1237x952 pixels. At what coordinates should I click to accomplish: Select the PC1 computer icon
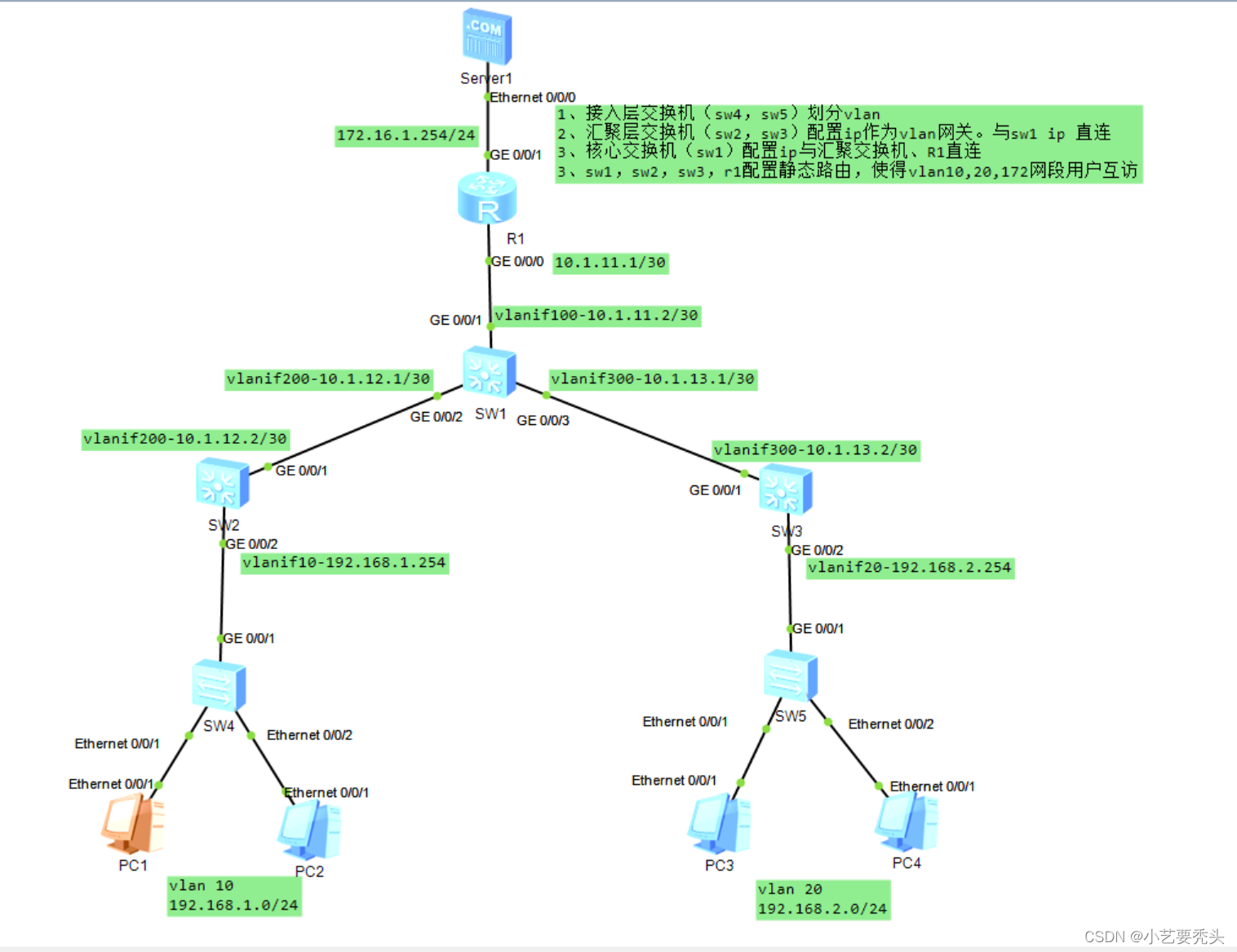(x=133, y=824)
